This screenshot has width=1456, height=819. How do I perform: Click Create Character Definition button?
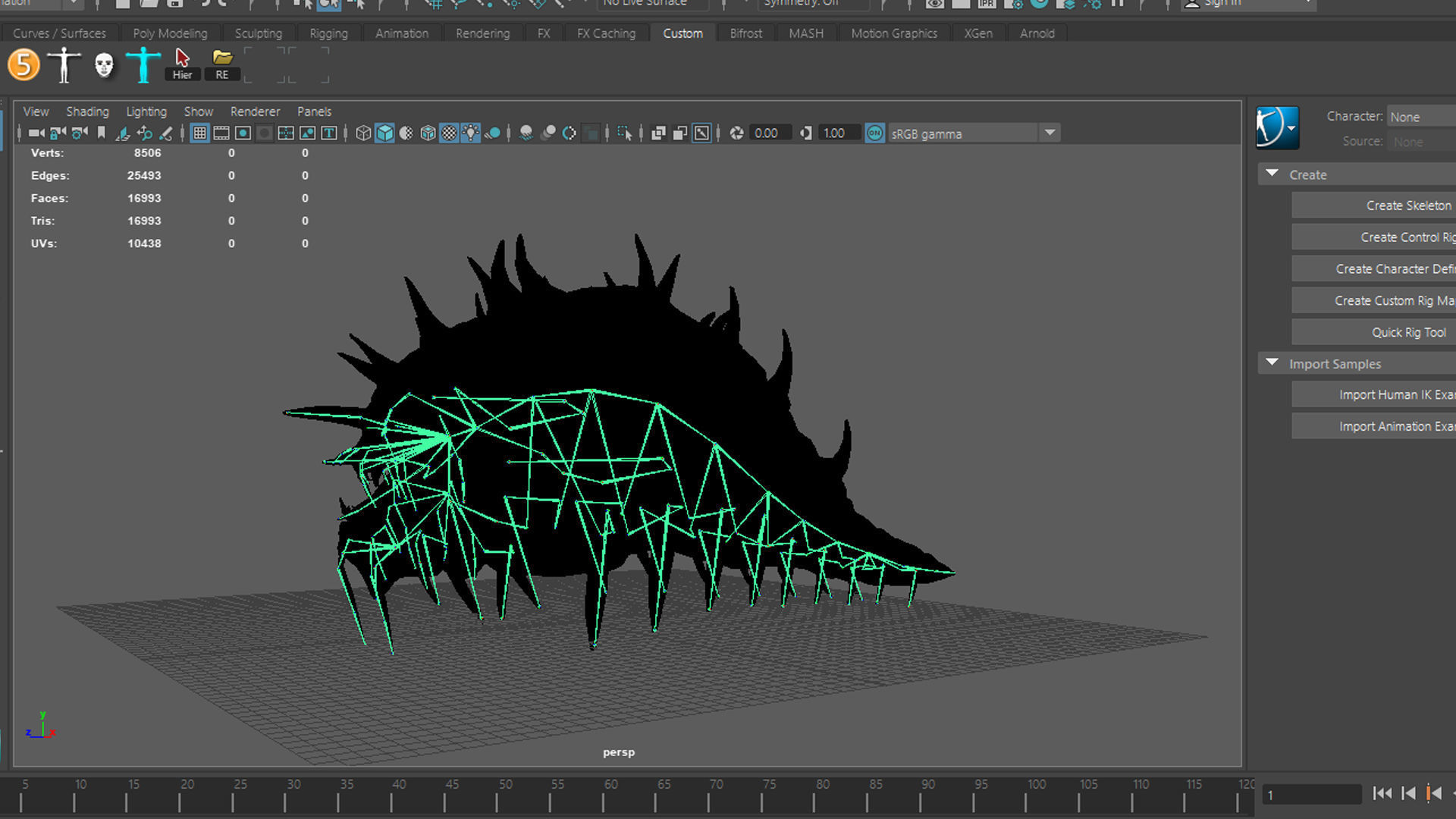tap(1373, 269)
